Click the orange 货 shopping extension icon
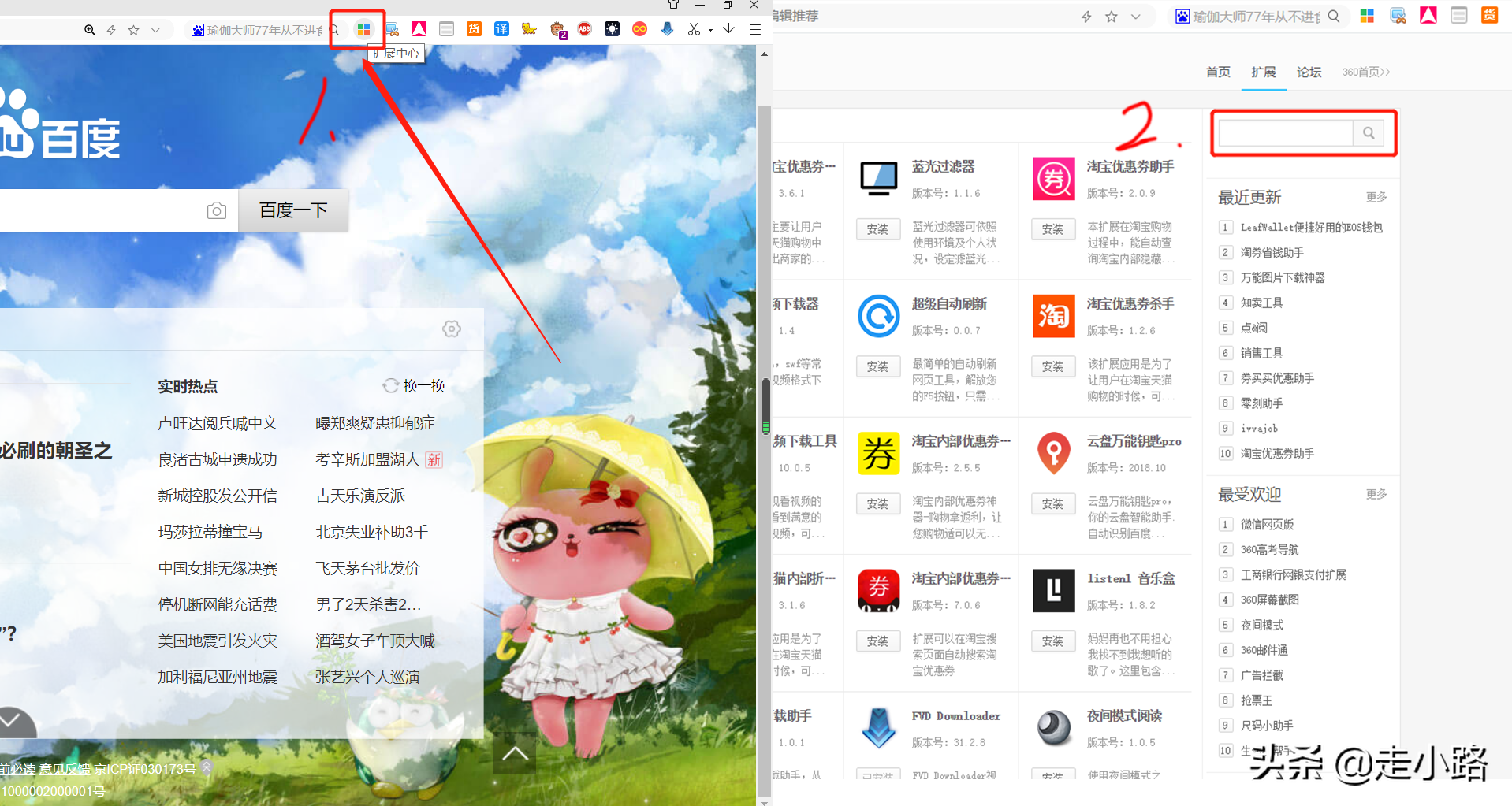This screenshot has width=1512, height=806. pos(474,29)
